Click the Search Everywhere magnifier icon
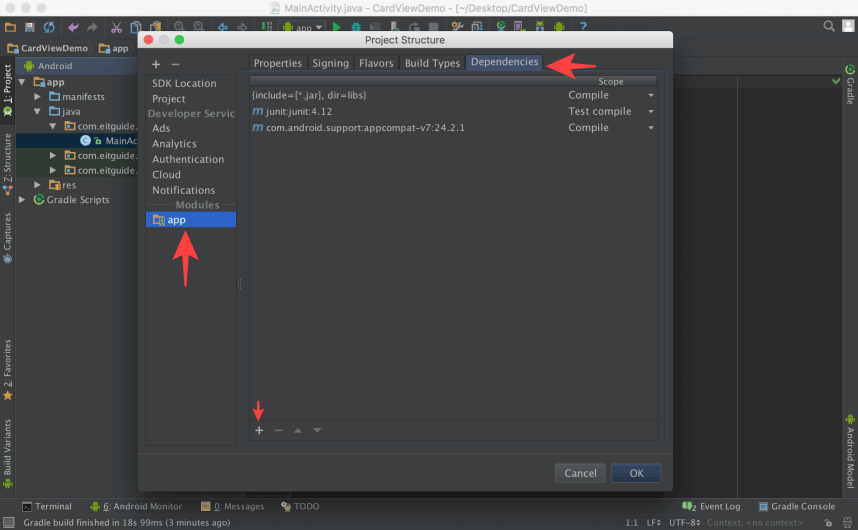Viewport: 858px width, 530px height. tap(829, 26)
